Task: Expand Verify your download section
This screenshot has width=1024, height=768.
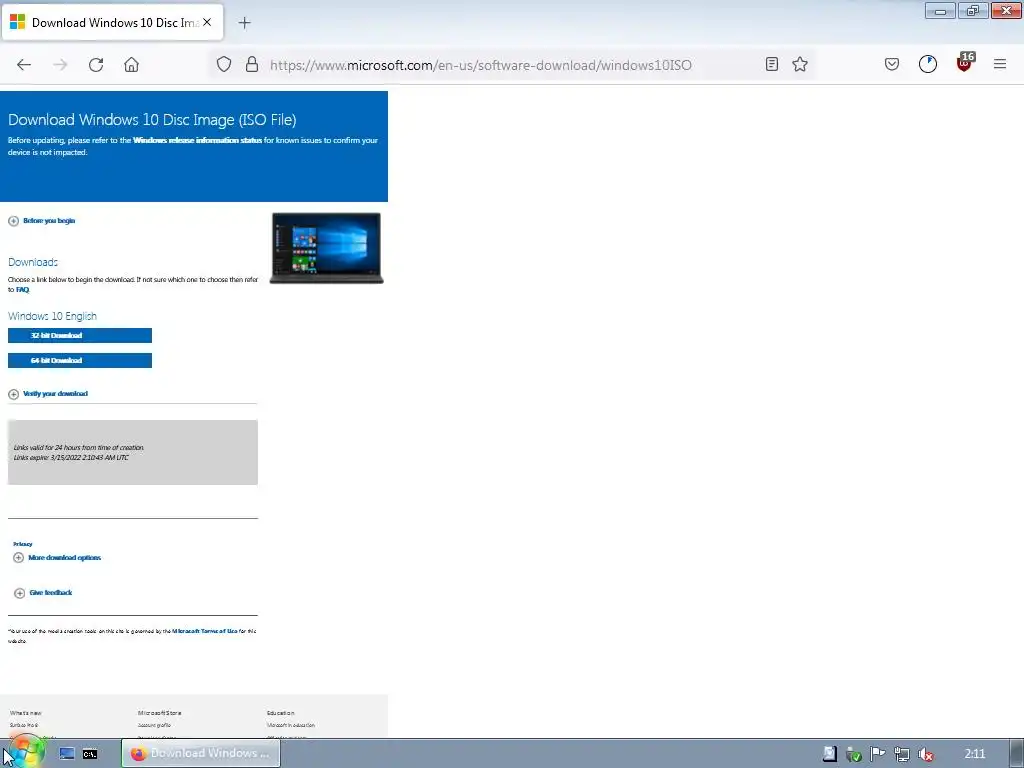Action: (48, 394)
